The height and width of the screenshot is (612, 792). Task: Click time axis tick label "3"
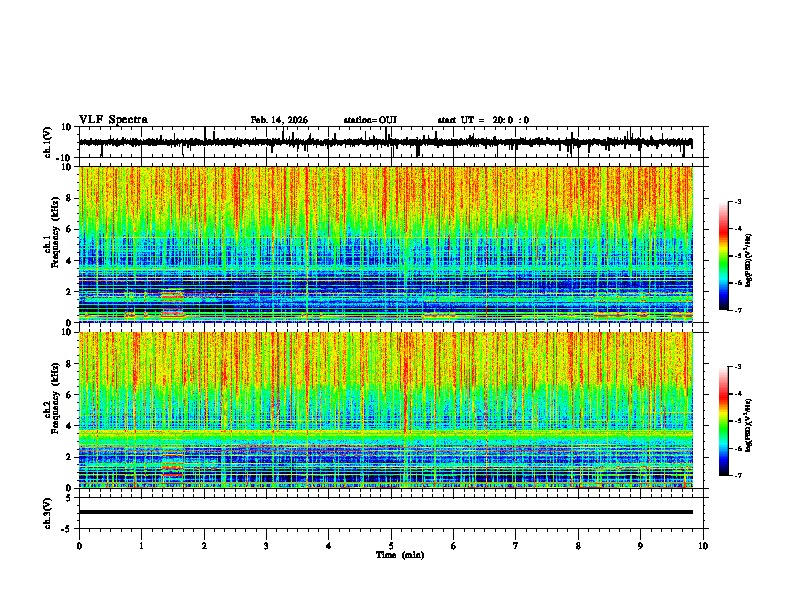266,546
